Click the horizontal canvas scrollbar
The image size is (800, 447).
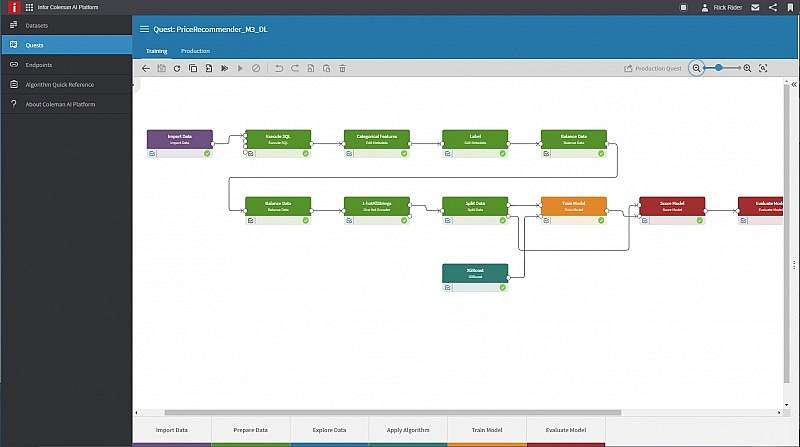(393, 412)
